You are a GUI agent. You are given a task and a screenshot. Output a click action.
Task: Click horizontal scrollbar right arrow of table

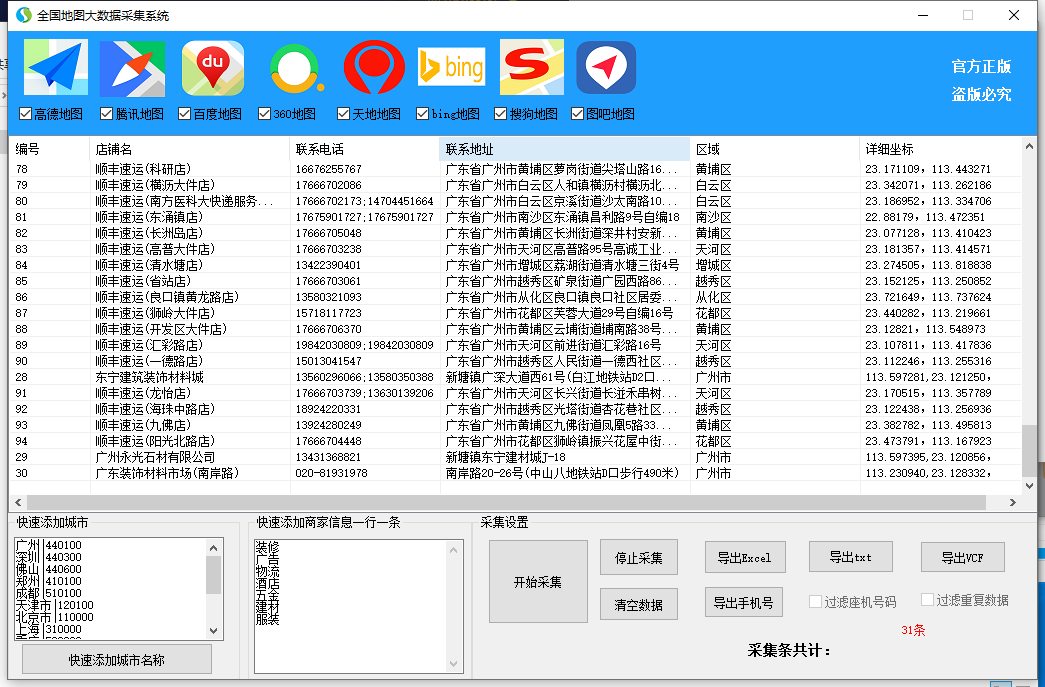1012,502
